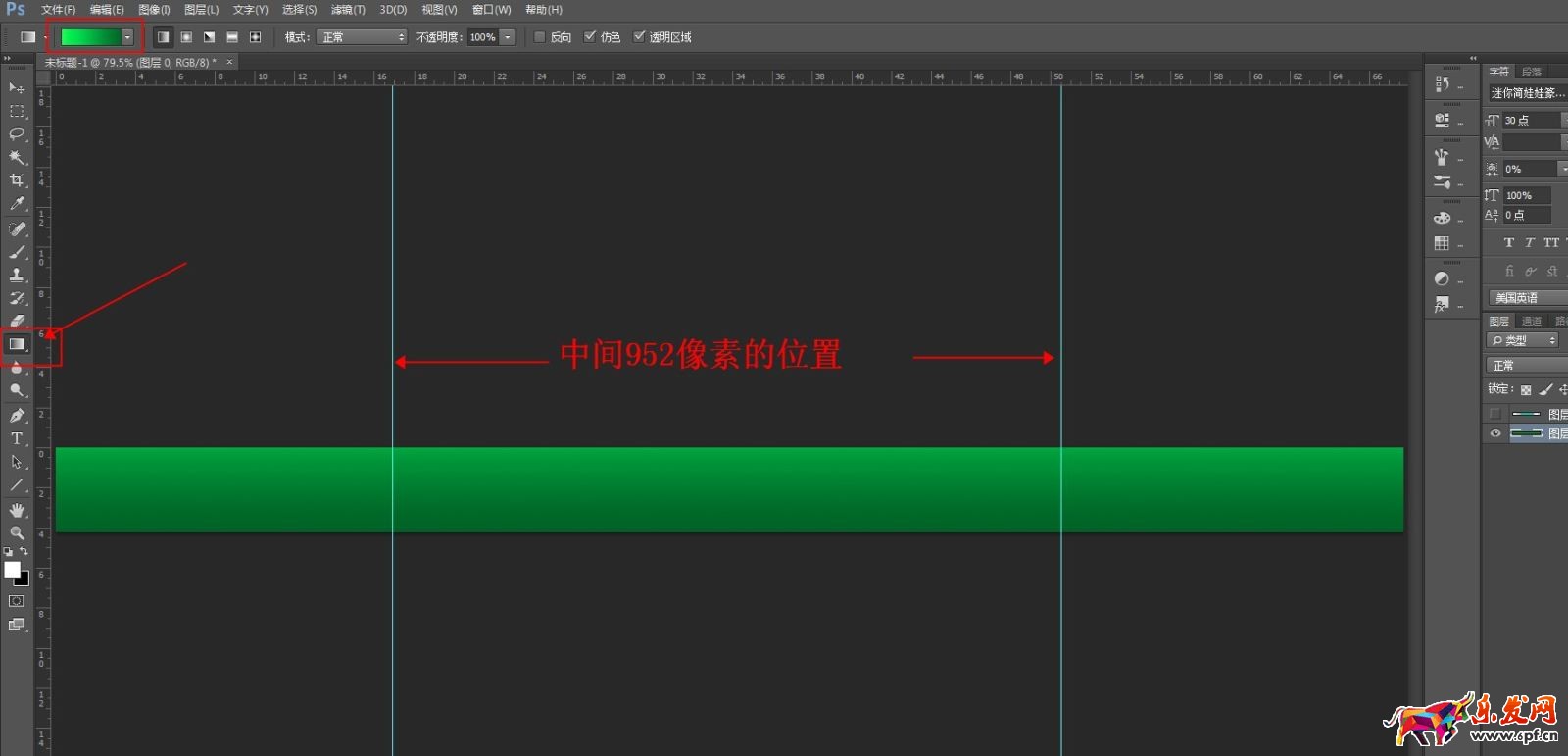Image resolution: width=1568 pixels, height=756 pixels.
Task: Select the Gradient tool in the toolbox
Action: pyautogui.click(x=17, y=344)
